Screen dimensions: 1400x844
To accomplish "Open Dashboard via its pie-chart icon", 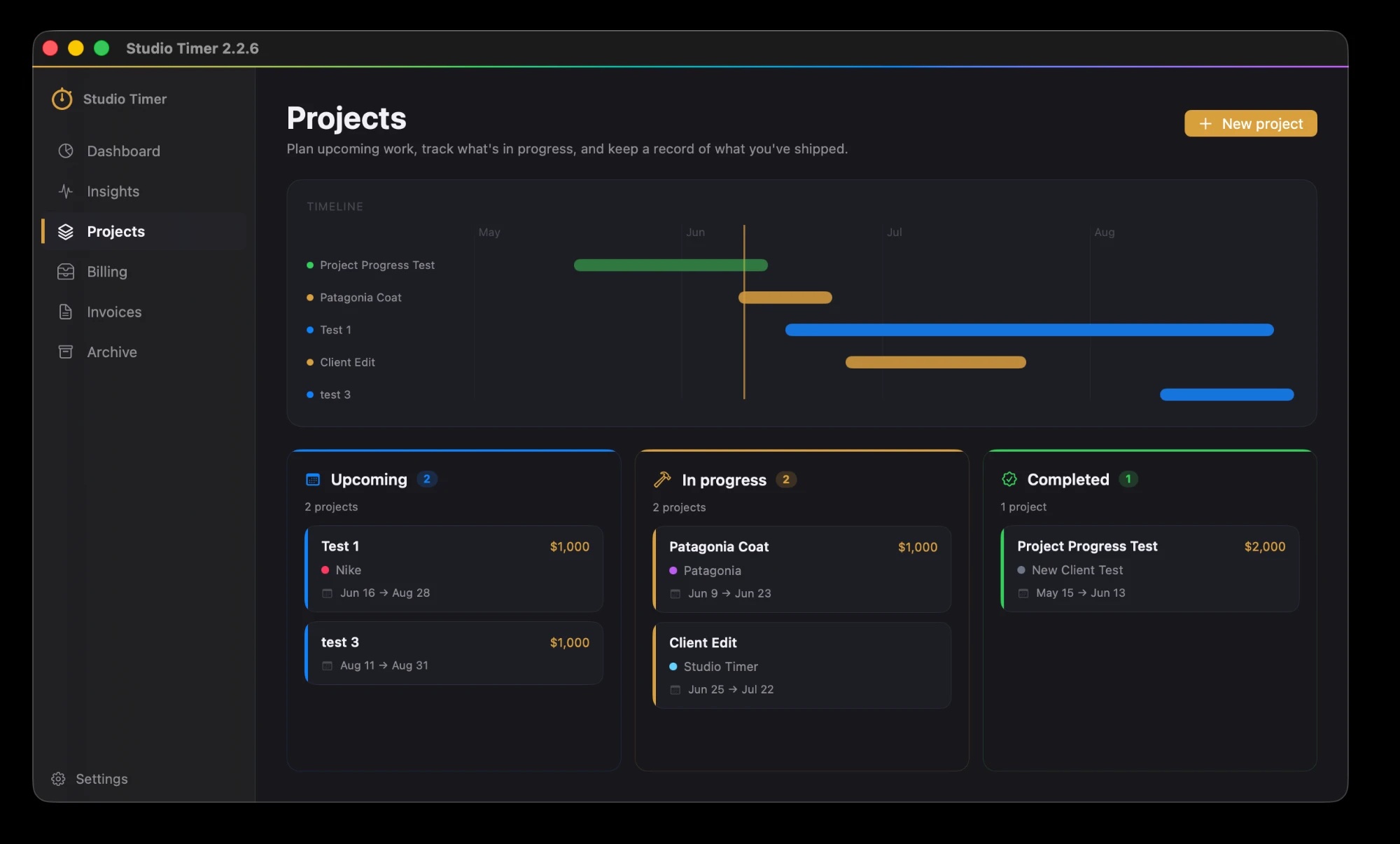I will click(66, 151).
